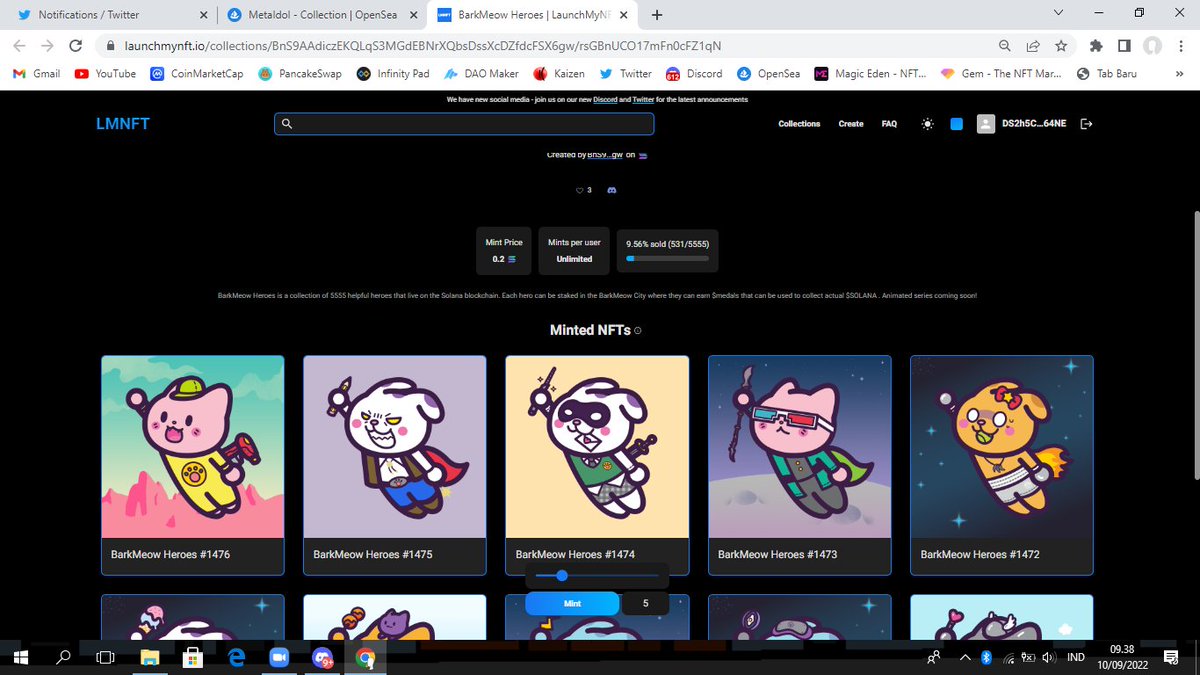The image size is (1200, 675).
Task: Click the 9.56% sold progress bar
Action: (667, 258)
